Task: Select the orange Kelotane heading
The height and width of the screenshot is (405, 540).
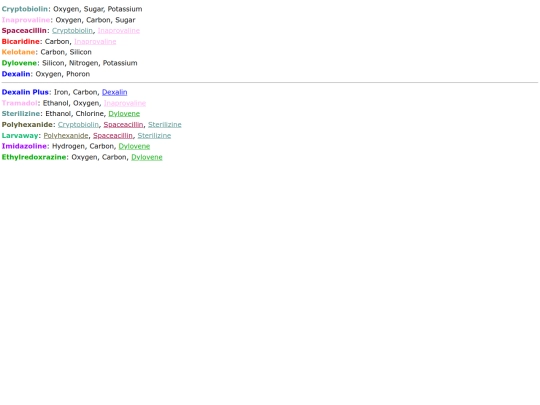Action: point(19,52)
